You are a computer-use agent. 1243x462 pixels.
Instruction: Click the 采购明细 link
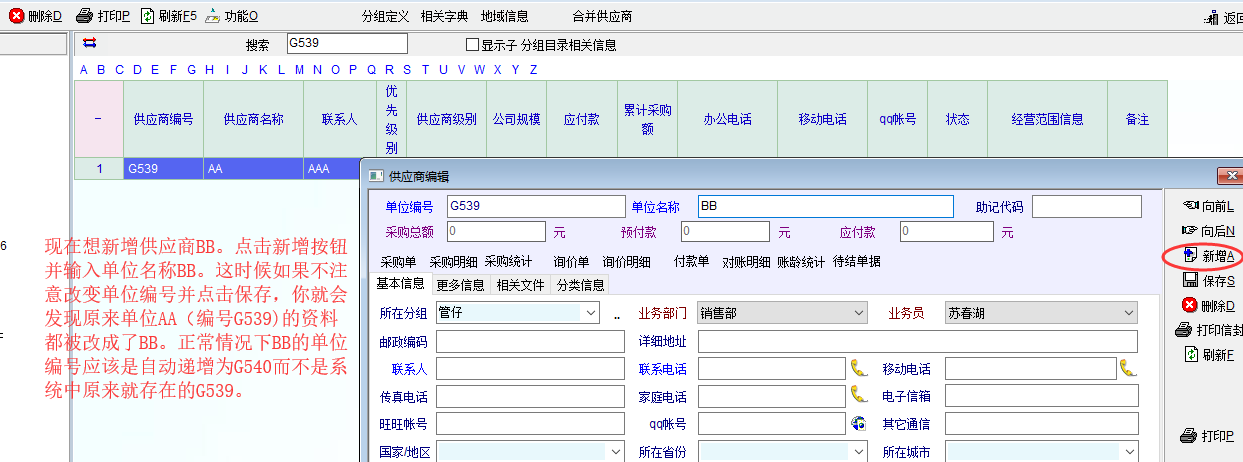[453, 262]
